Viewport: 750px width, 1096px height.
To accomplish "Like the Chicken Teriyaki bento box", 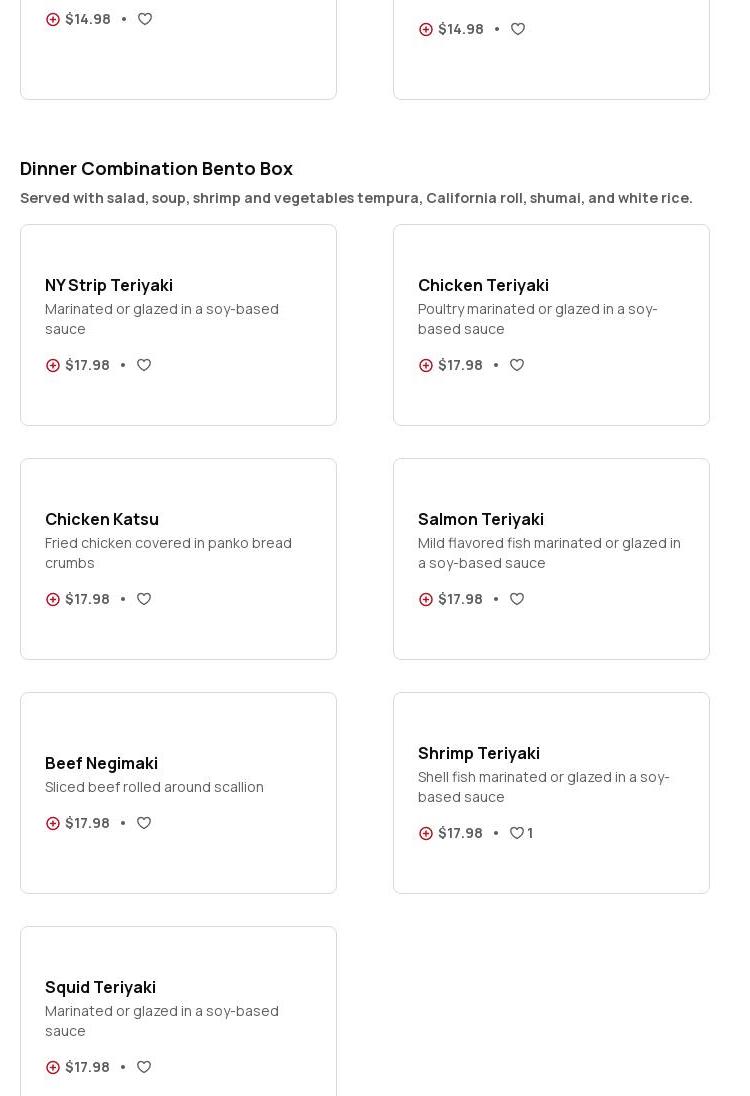I will [x=517, y=366].
